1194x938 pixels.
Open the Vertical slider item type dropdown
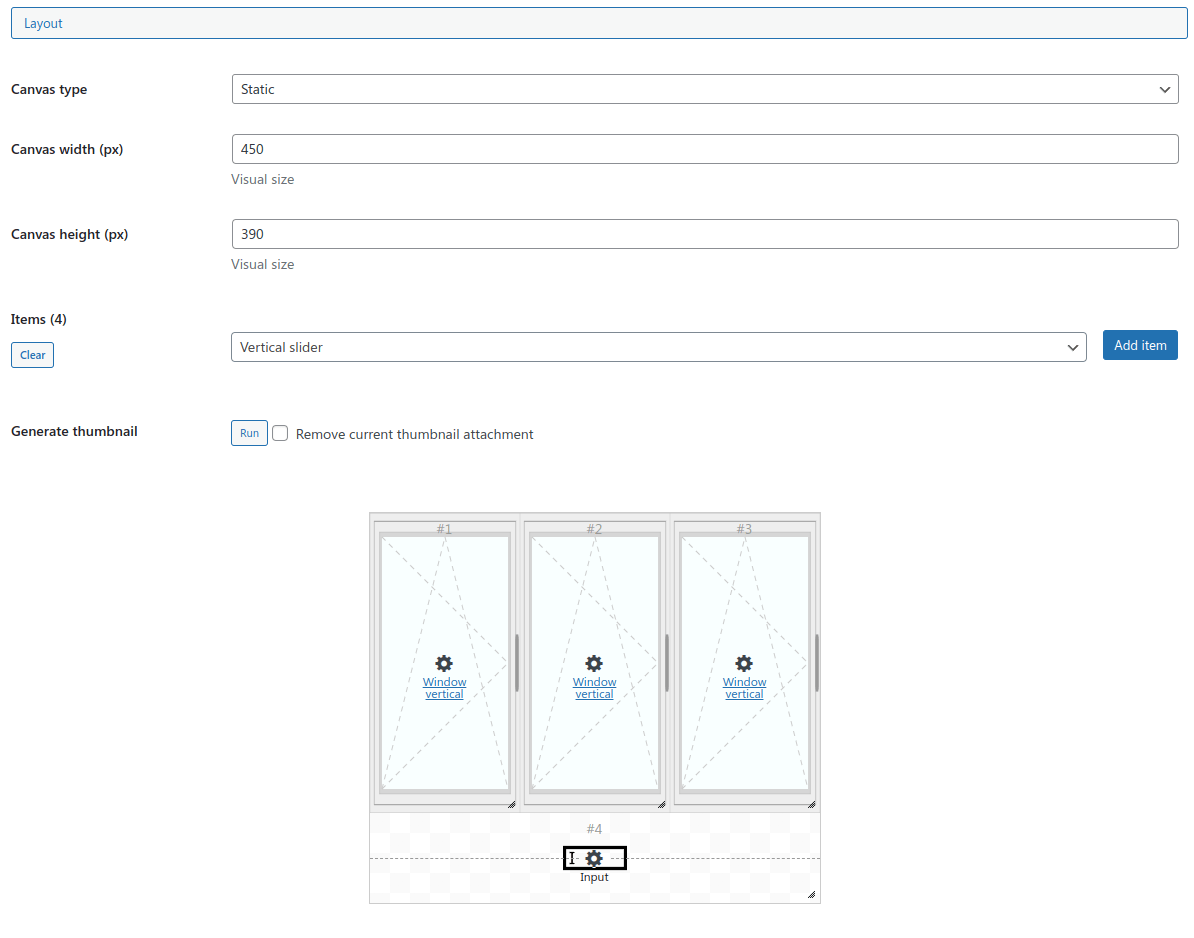pyautogui.click(x=659, y=347)
